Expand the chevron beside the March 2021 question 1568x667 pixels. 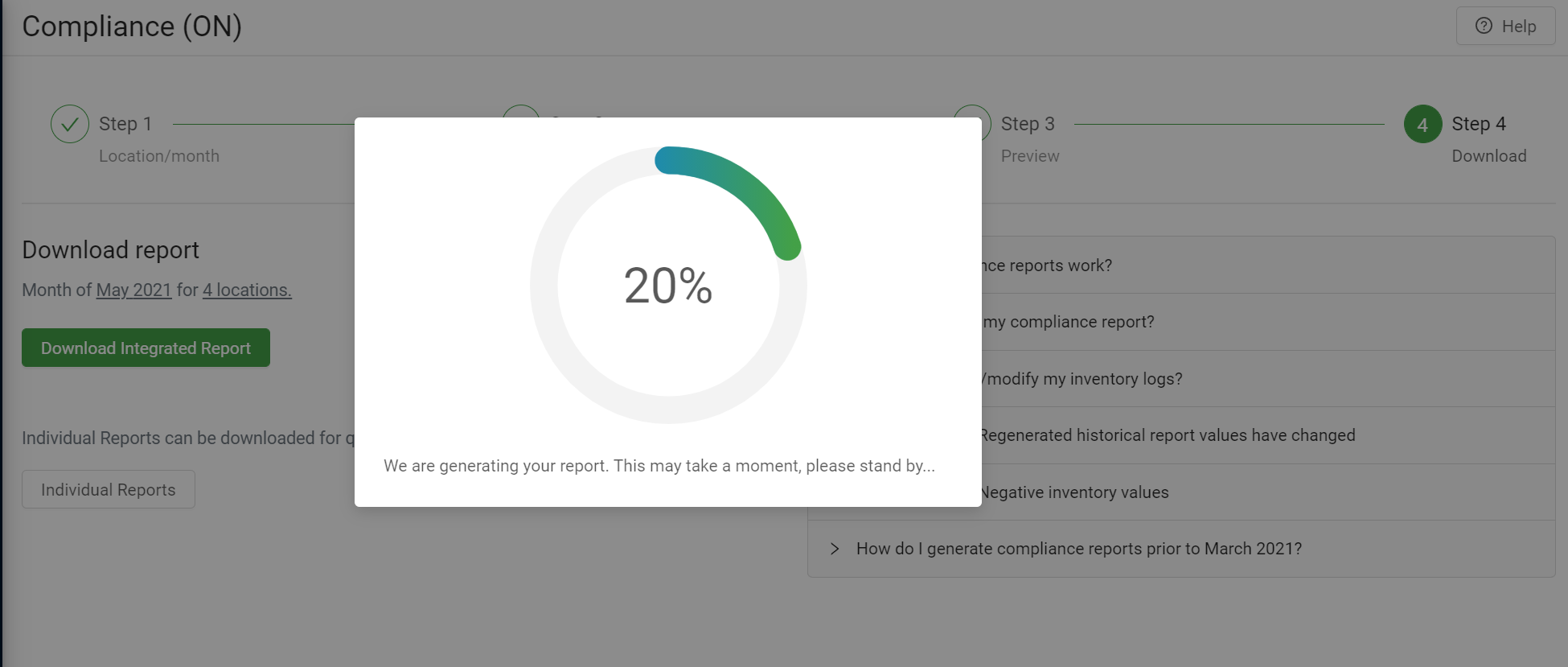835,549
